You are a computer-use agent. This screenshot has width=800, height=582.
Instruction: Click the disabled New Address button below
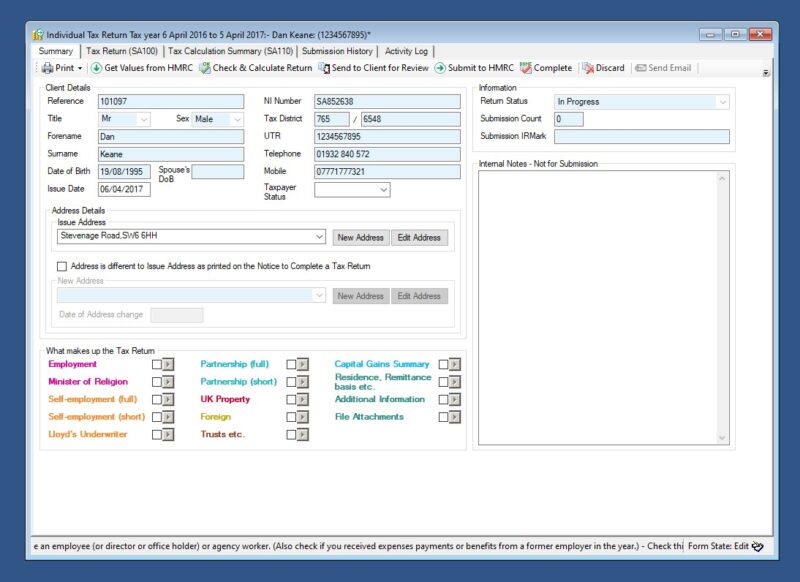(x=361, y=296)
